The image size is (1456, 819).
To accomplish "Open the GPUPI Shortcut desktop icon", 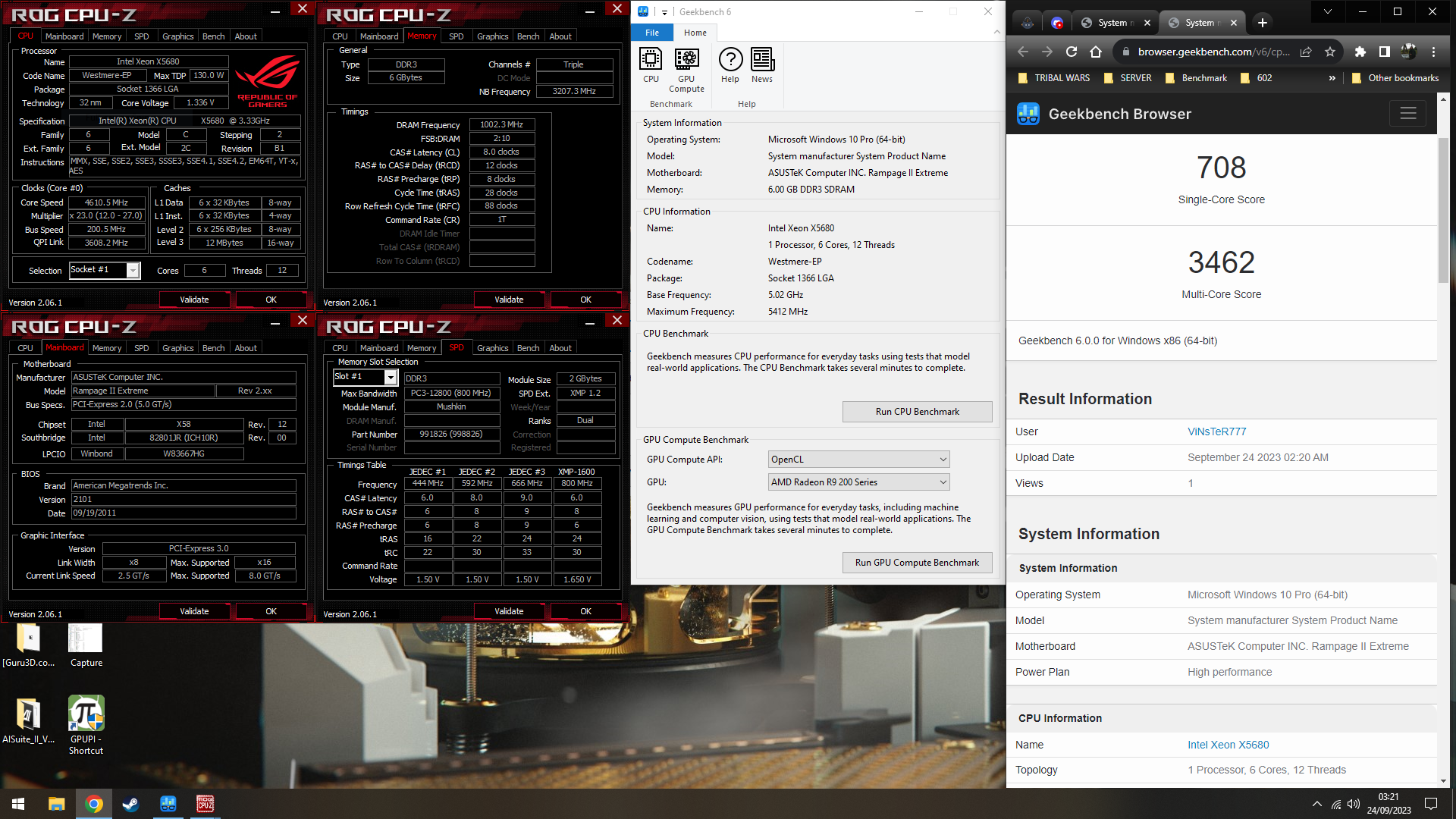I will (86, 725).
